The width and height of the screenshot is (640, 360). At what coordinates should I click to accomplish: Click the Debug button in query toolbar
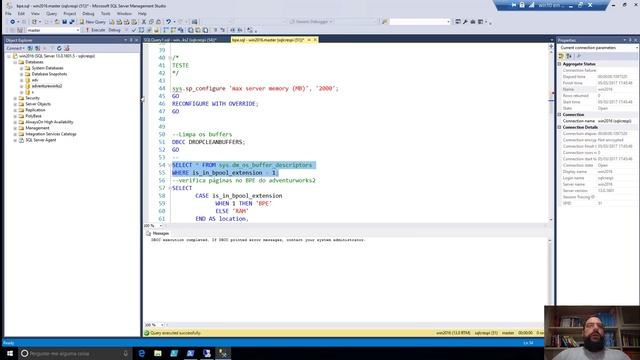(x=114, y=30)
